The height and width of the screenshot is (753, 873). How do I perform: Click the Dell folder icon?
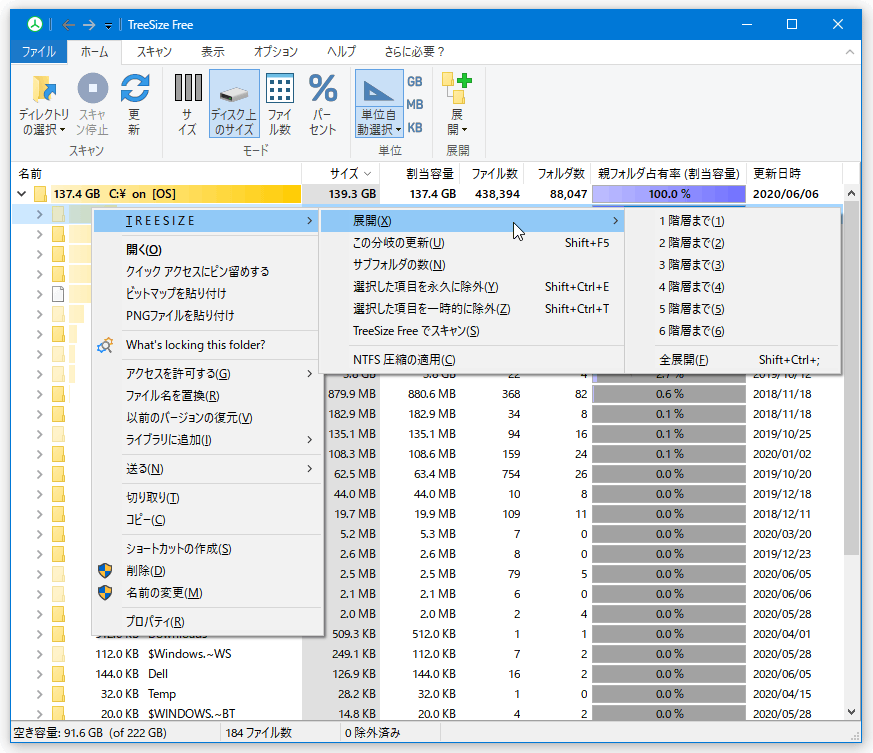pos(58,674)
